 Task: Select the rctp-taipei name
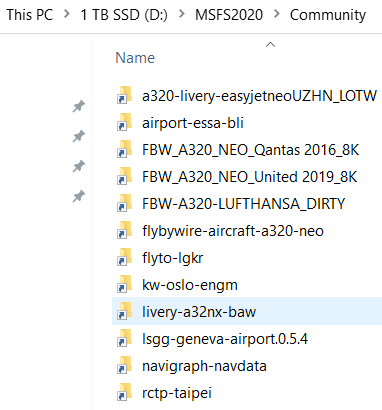(177, 393)
